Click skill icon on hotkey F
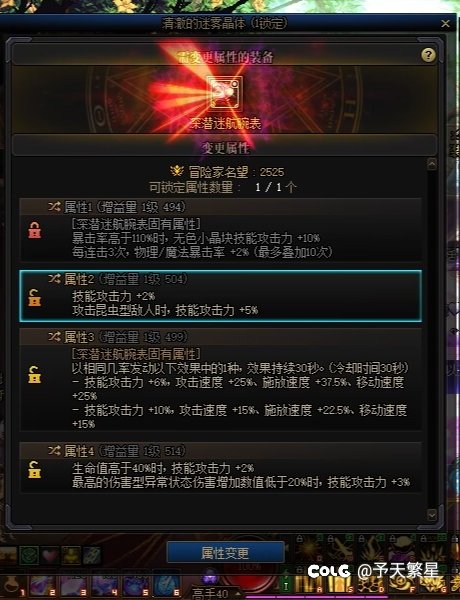 click(x=401, y=583)
